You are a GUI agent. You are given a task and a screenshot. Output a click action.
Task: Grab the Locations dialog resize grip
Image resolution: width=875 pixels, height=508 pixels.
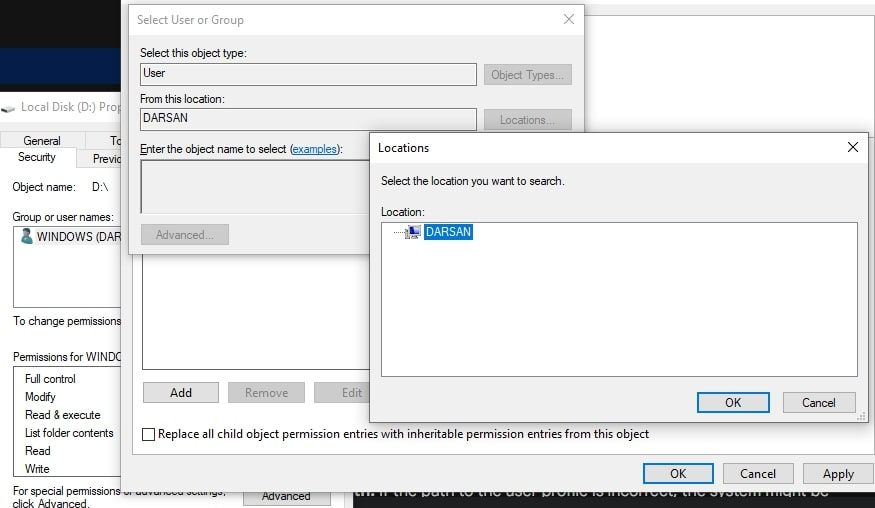pos(862,416)
